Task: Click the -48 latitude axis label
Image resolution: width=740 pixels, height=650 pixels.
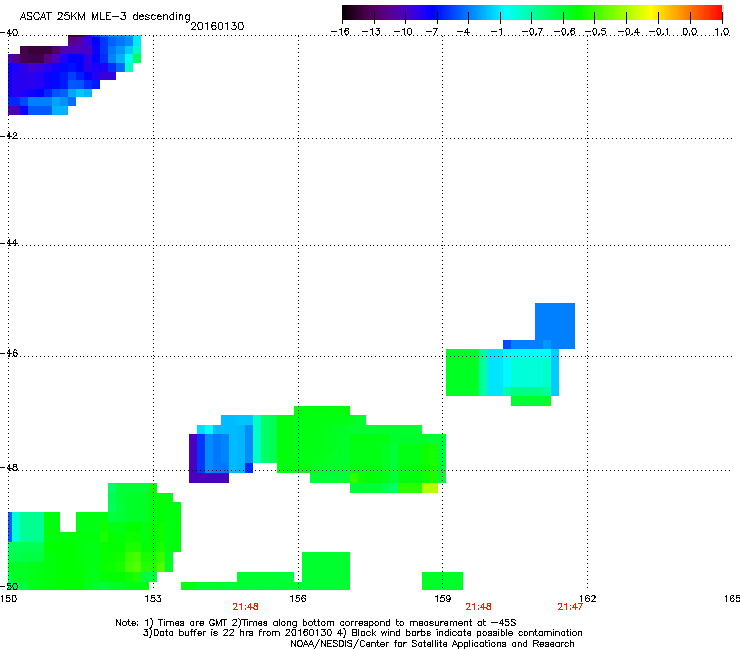Action: (9, 468)
